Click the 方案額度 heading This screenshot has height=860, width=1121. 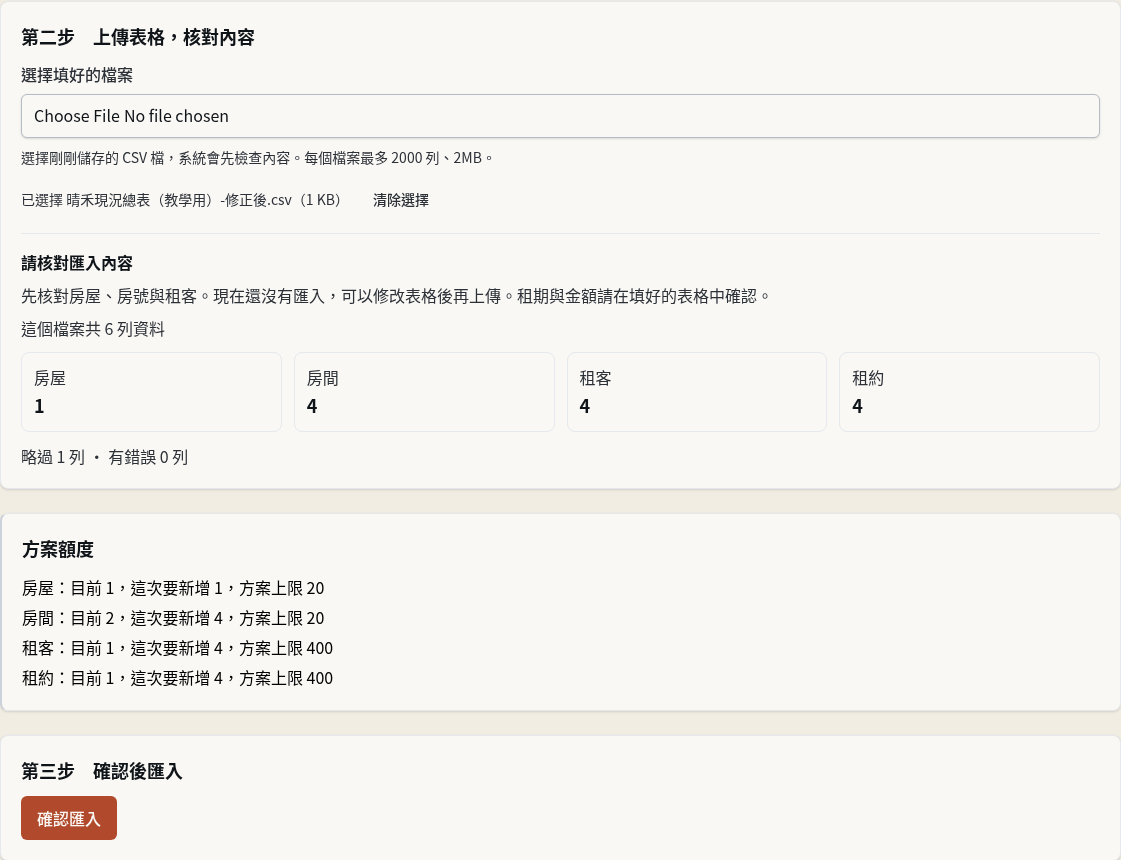pos(58,550)
